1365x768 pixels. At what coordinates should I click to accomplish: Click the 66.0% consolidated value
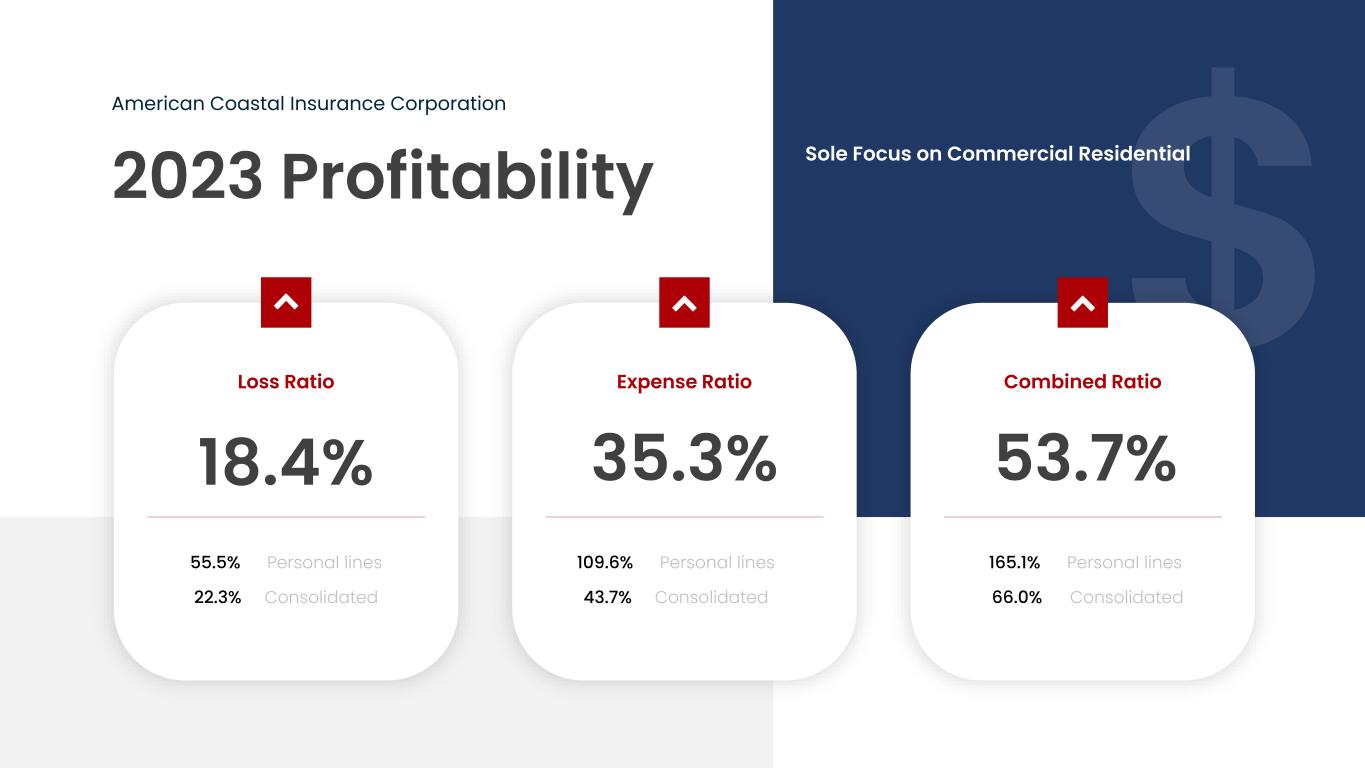coord(1016,598)
